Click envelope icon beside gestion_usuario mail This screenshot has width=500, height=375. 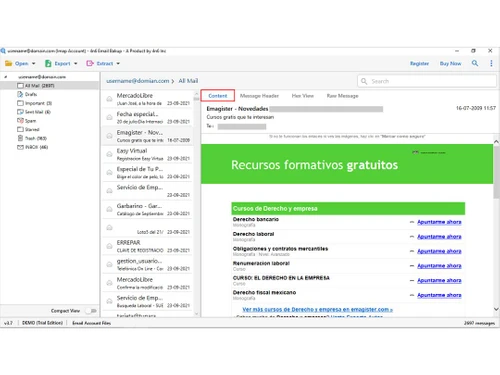(109, 265)
